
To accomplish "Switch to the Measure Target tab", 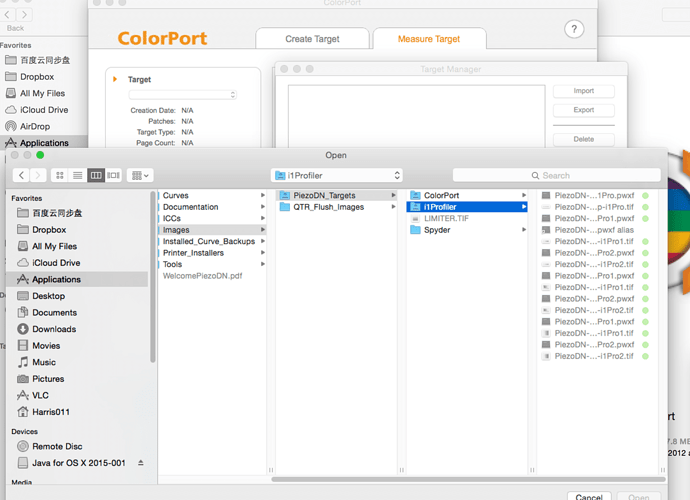I will point(429,39).
